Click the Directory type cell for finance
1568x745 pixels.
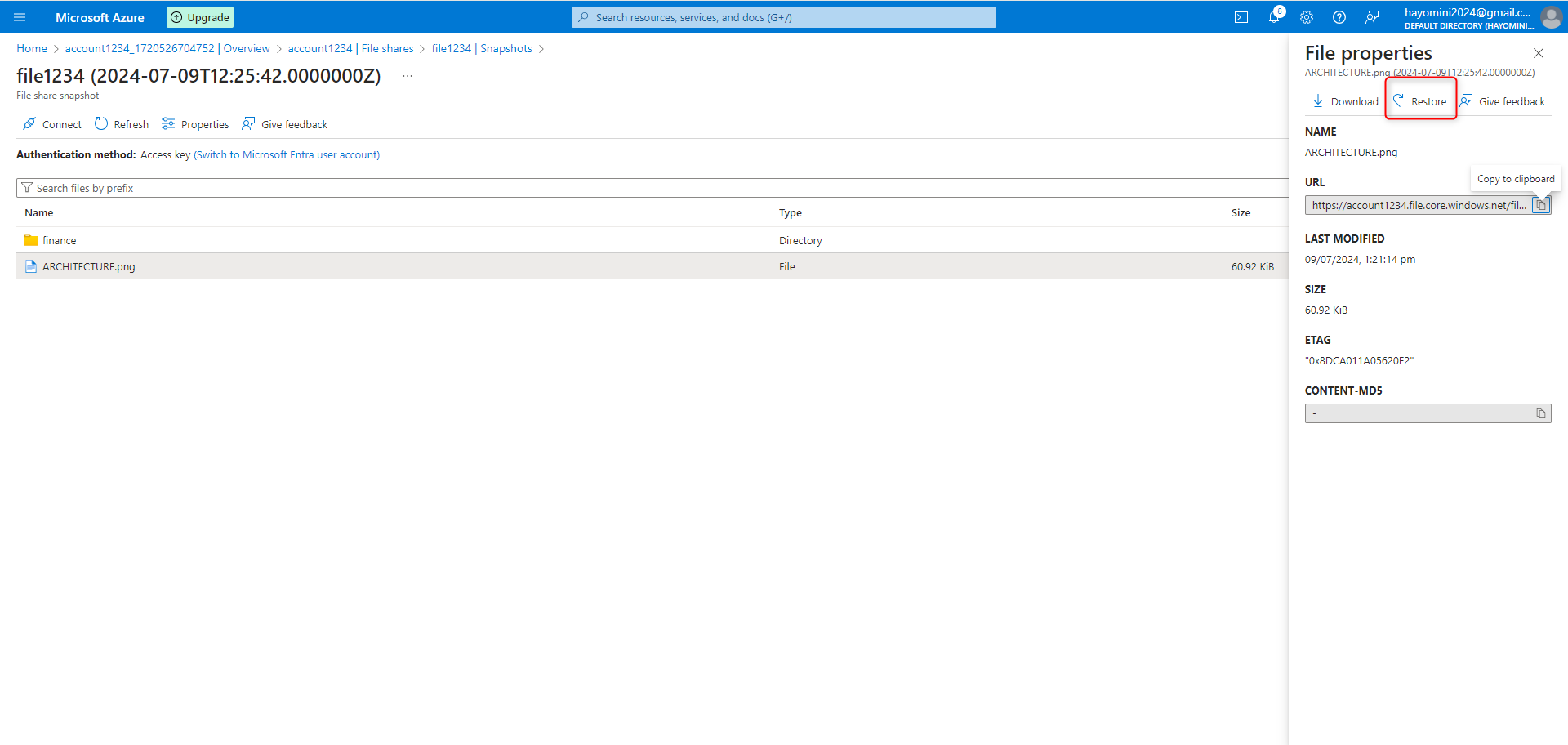(800, 241)
